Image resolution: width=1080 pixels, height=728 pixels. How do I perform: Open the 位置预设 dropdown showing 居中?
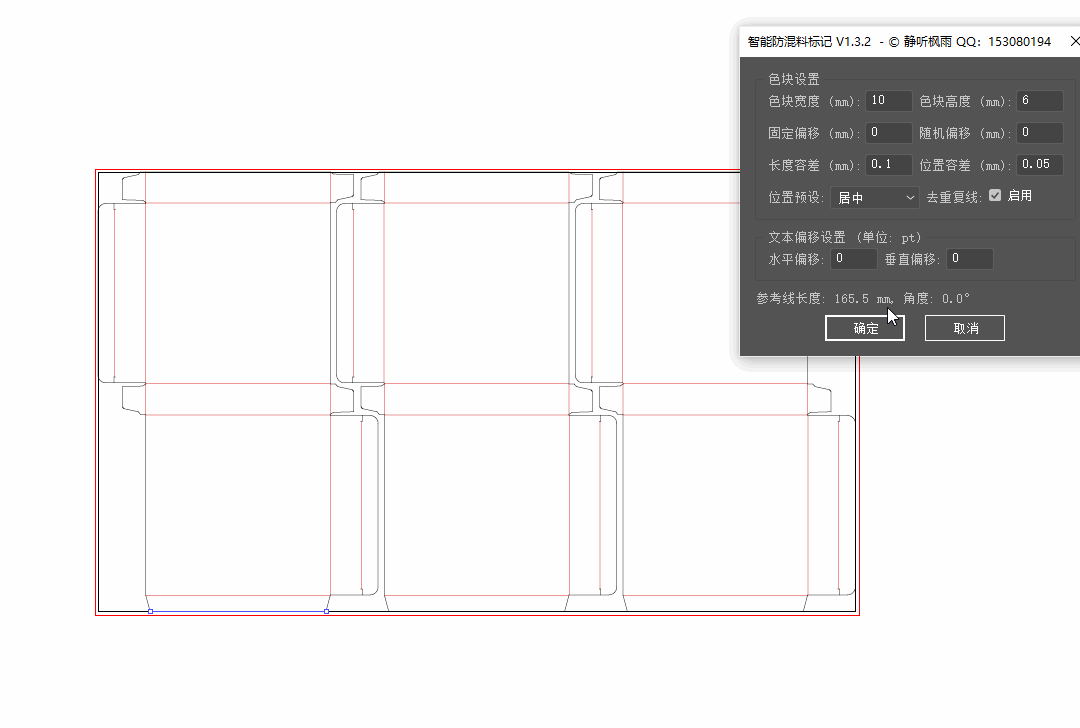[x=875, y=198]
